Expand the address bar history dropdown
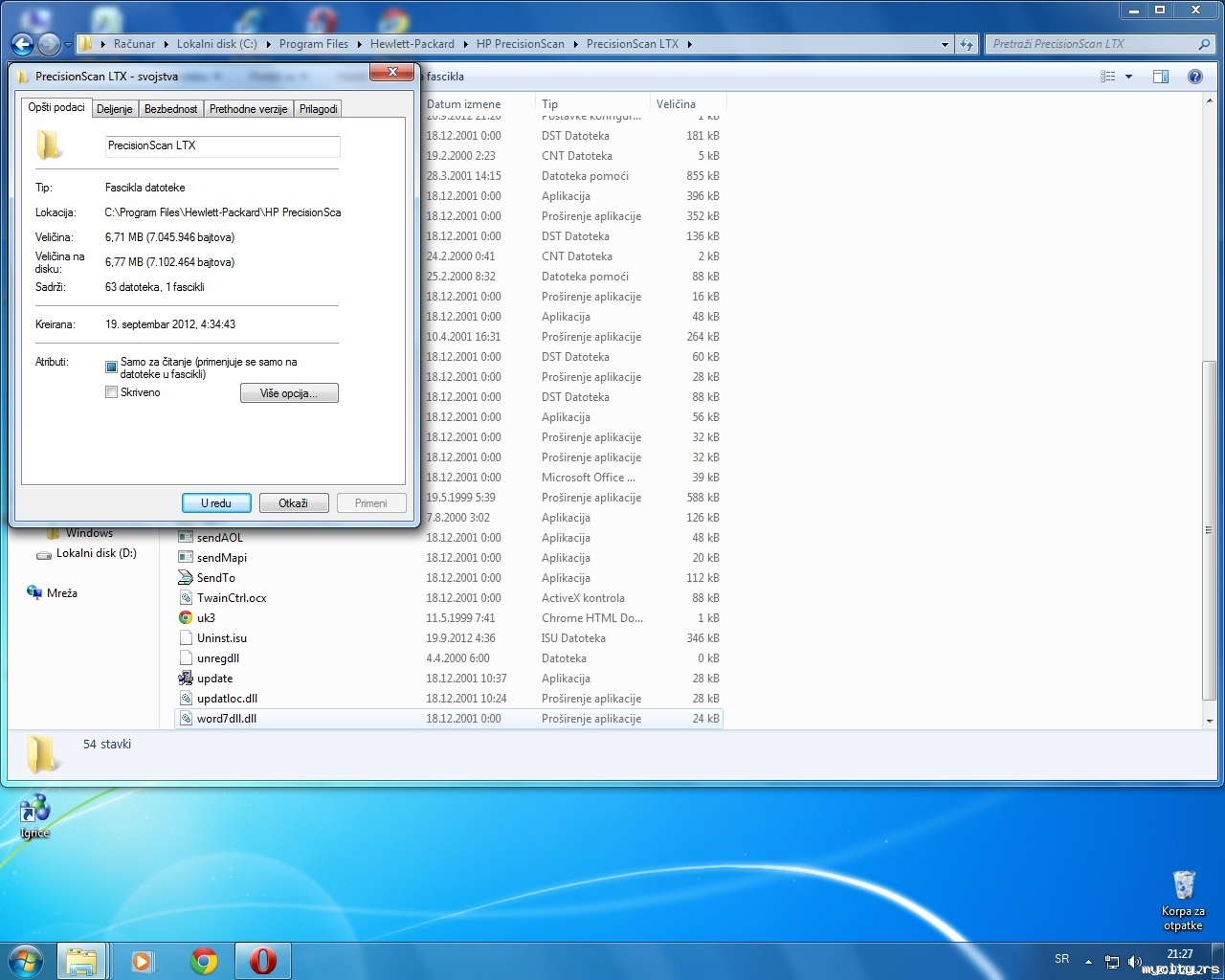 [x=945, y=44]
